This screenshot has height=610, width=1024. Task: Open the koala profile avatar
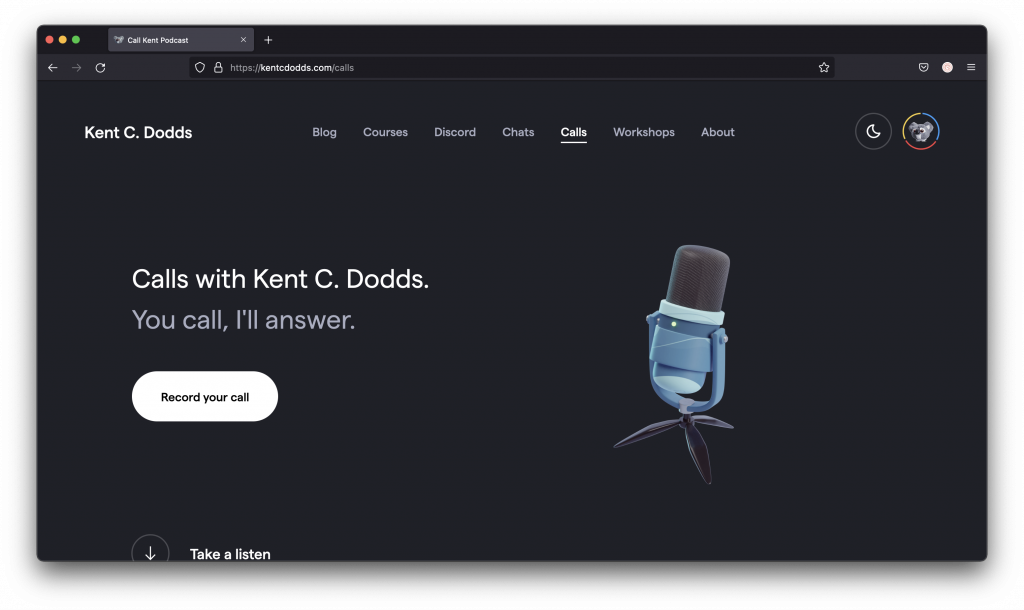[x=920, y=132]
